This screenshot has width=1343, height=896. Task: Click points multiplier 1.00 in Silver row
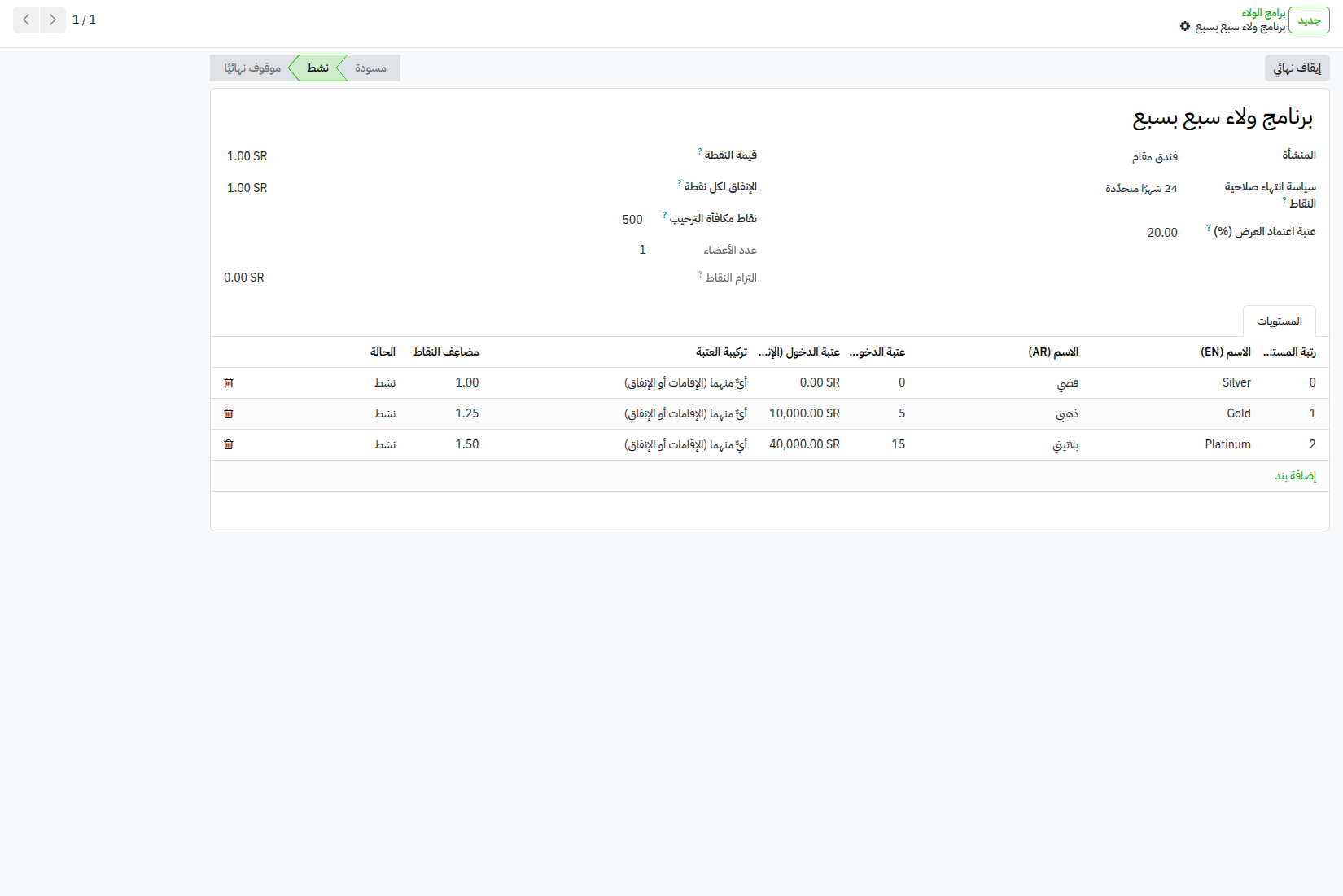click(x=467, y=382)
